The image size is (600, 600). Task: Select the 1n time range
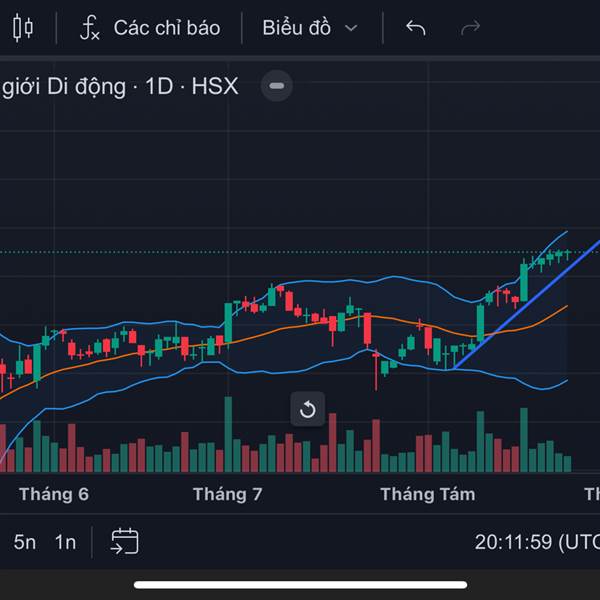(65, 542)
